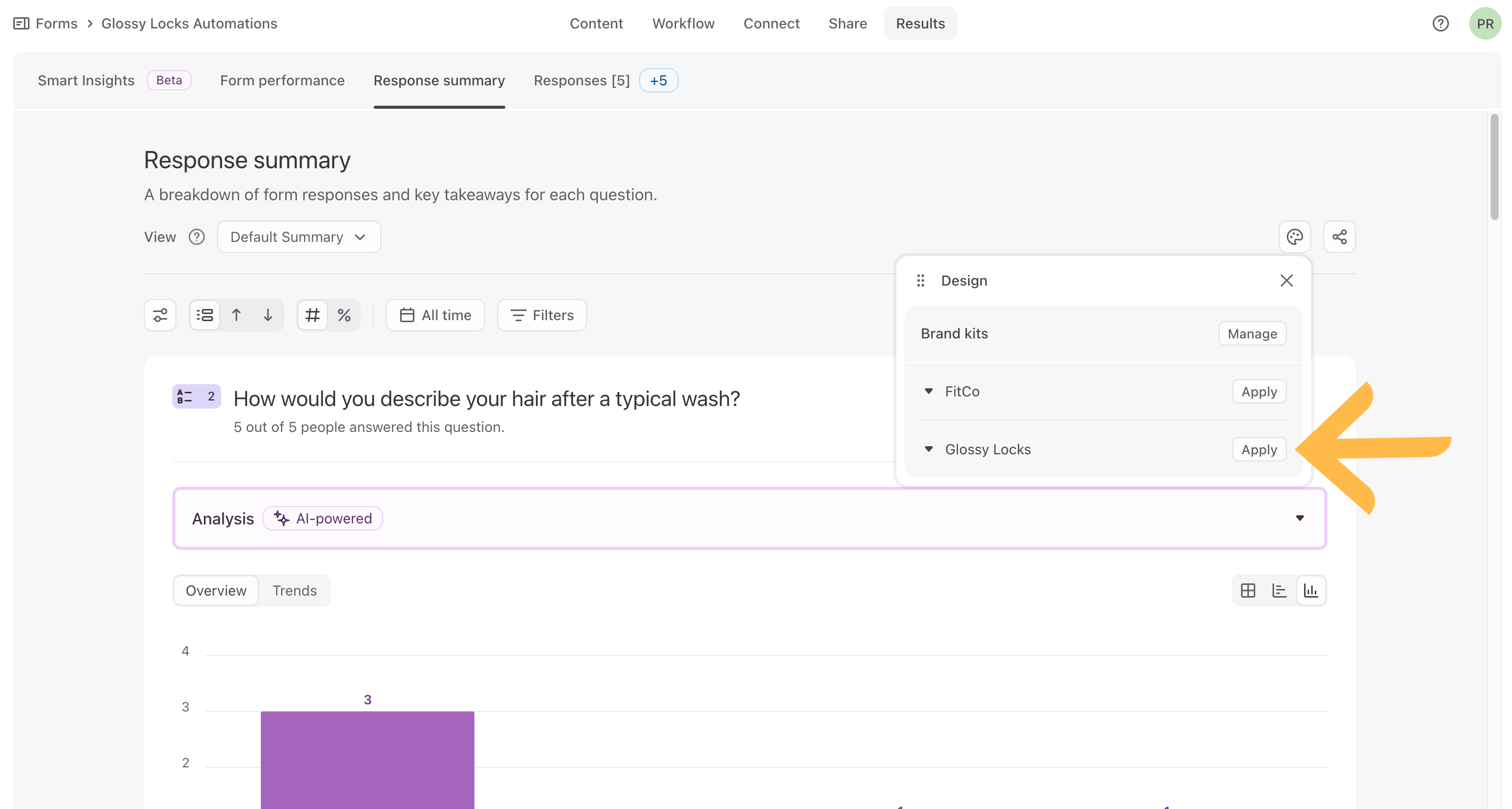Open the Form performance tab

282,80
